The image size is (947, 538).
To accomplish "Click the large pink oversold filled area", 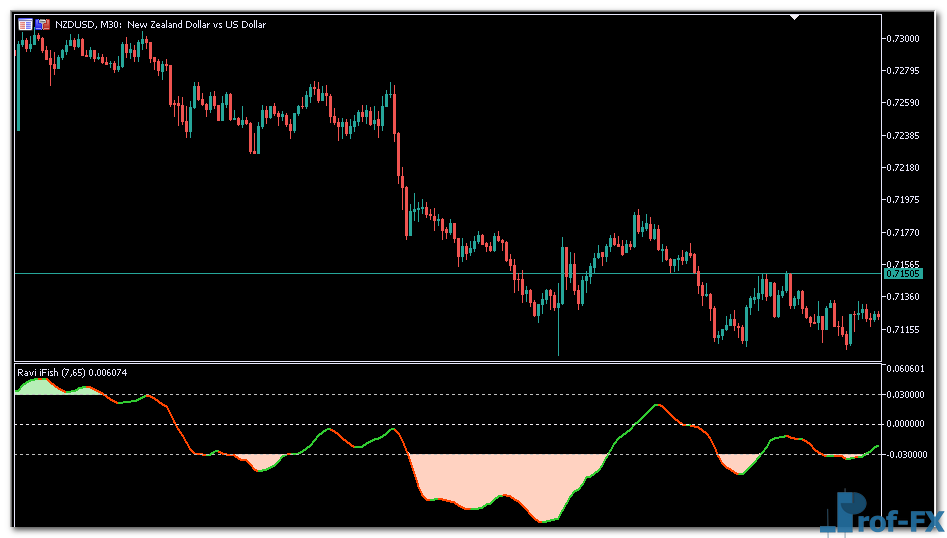I will click(500, 477).
